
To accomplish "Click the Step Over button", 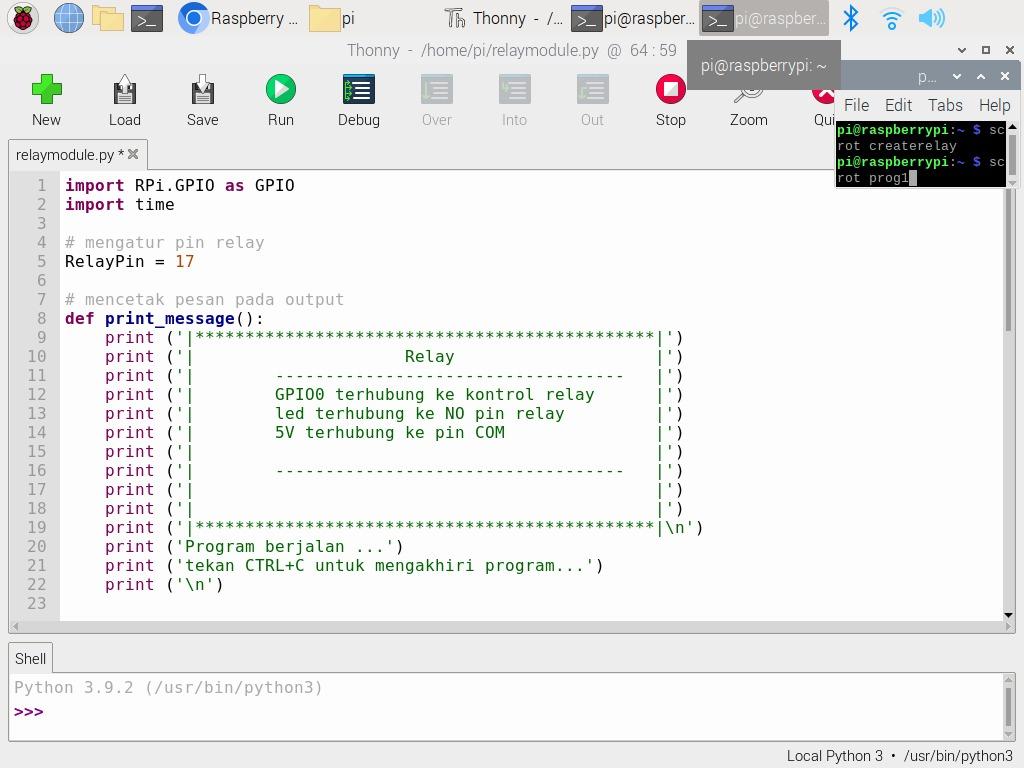I will (436, 100).
